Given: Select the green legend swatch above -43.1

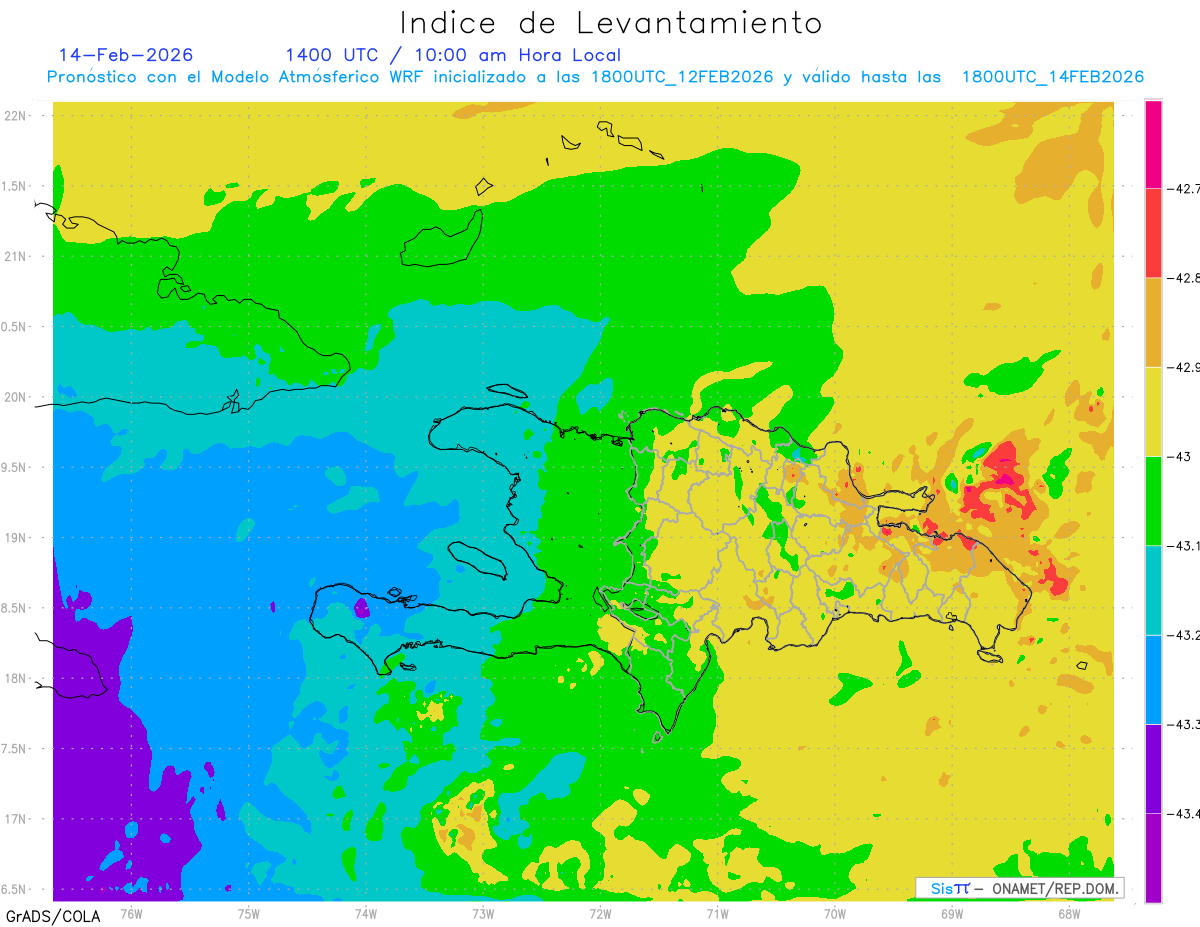Looking at the screenshot, I should (x=1153, y=500).
